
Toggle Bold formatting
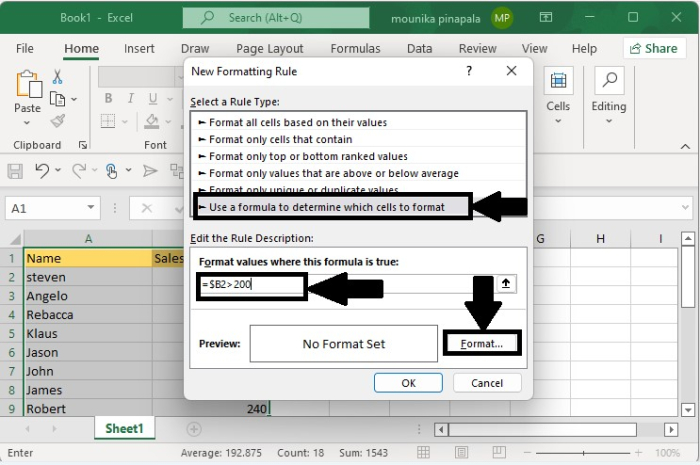(x=108, y=98)
